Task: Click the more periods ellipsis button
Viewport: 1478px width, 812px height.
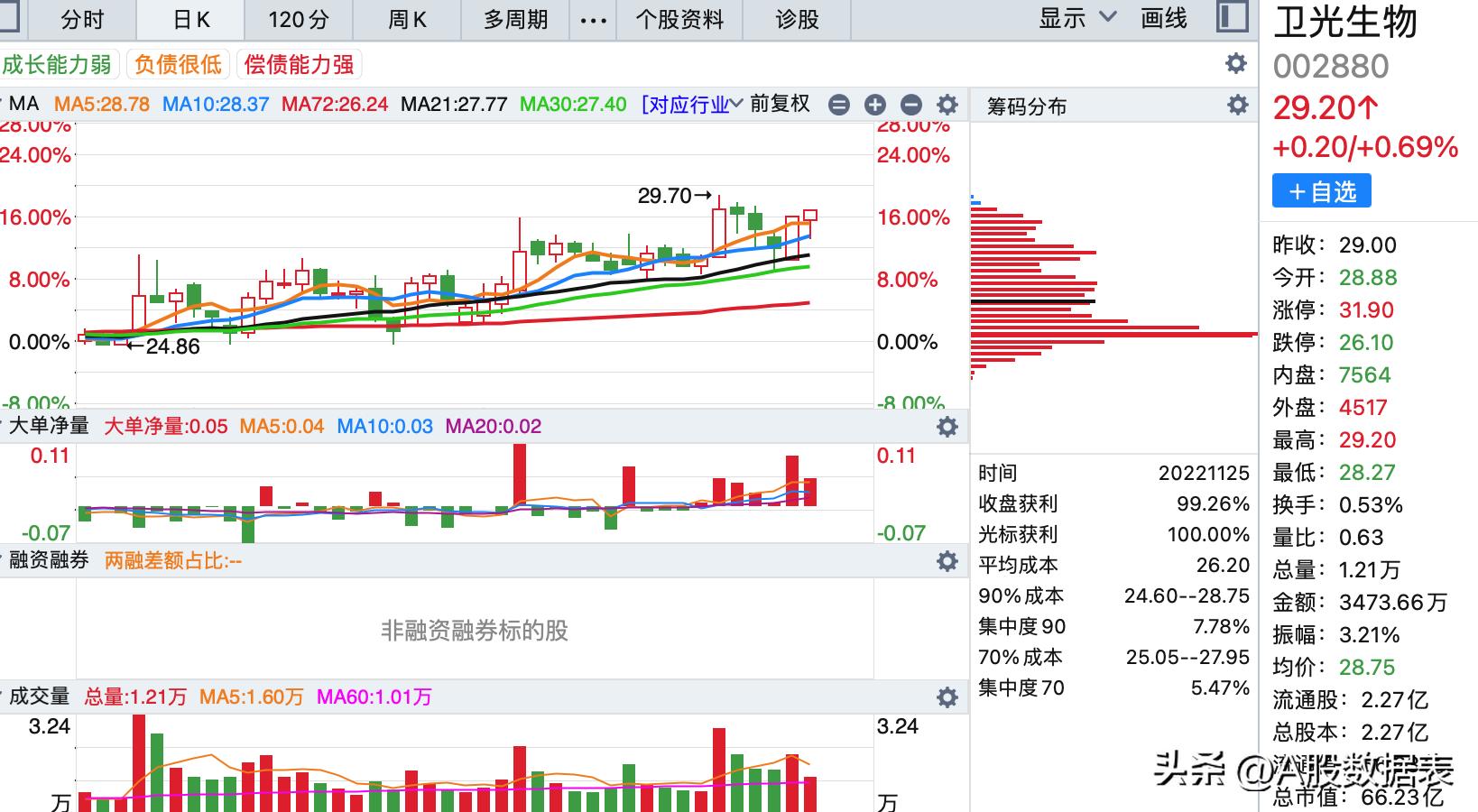Action: point(593,20)
